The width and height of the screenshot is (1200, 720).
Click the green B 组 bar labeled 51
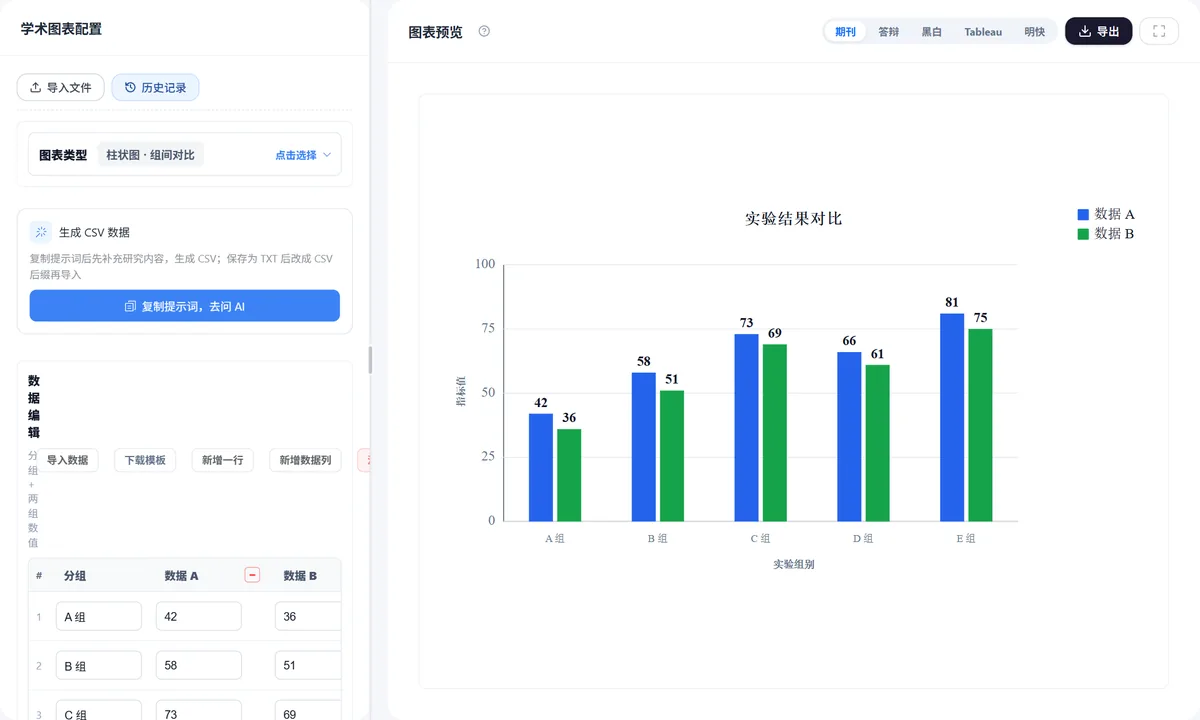pos(672,455)
